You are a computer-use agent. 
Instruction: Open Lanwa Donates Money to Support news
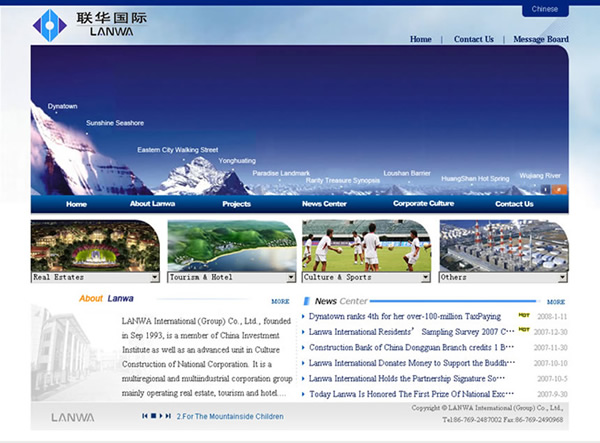click(412, 363)
